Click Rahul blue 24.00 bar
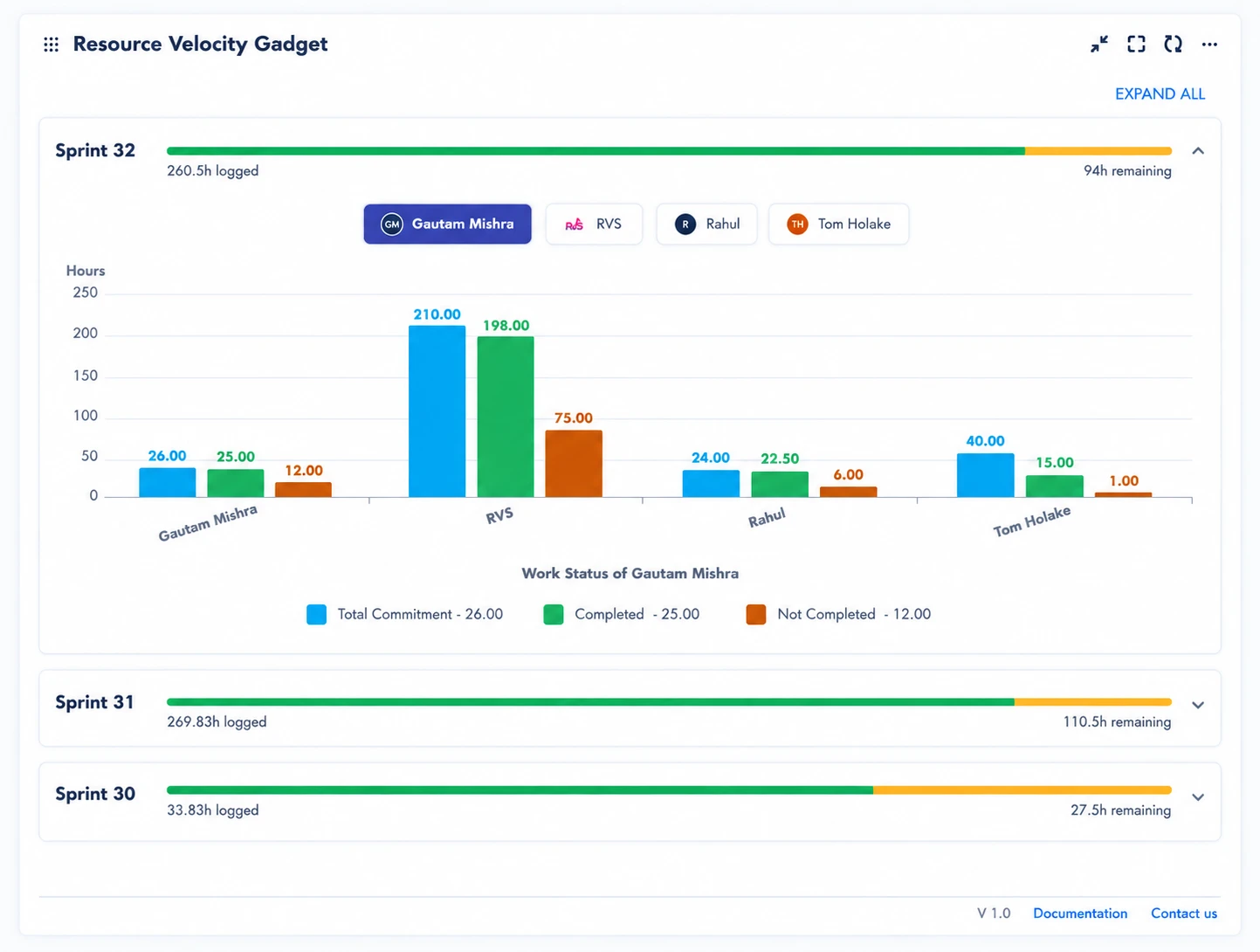 point(711,484)
